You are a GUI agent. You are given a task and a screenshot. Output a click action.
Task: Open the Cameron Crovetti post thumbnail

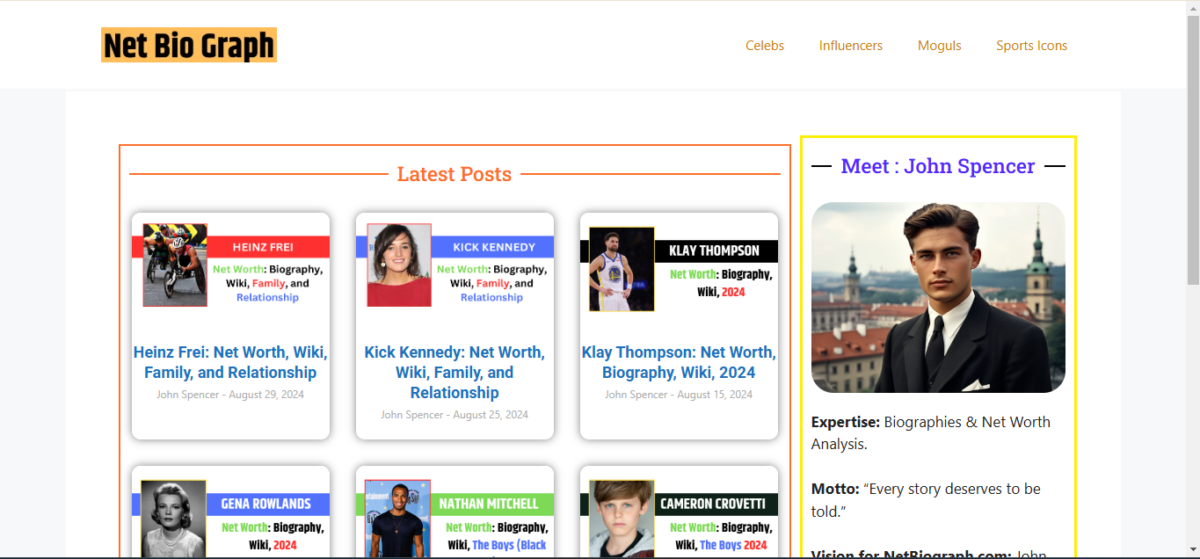point(679,517)
